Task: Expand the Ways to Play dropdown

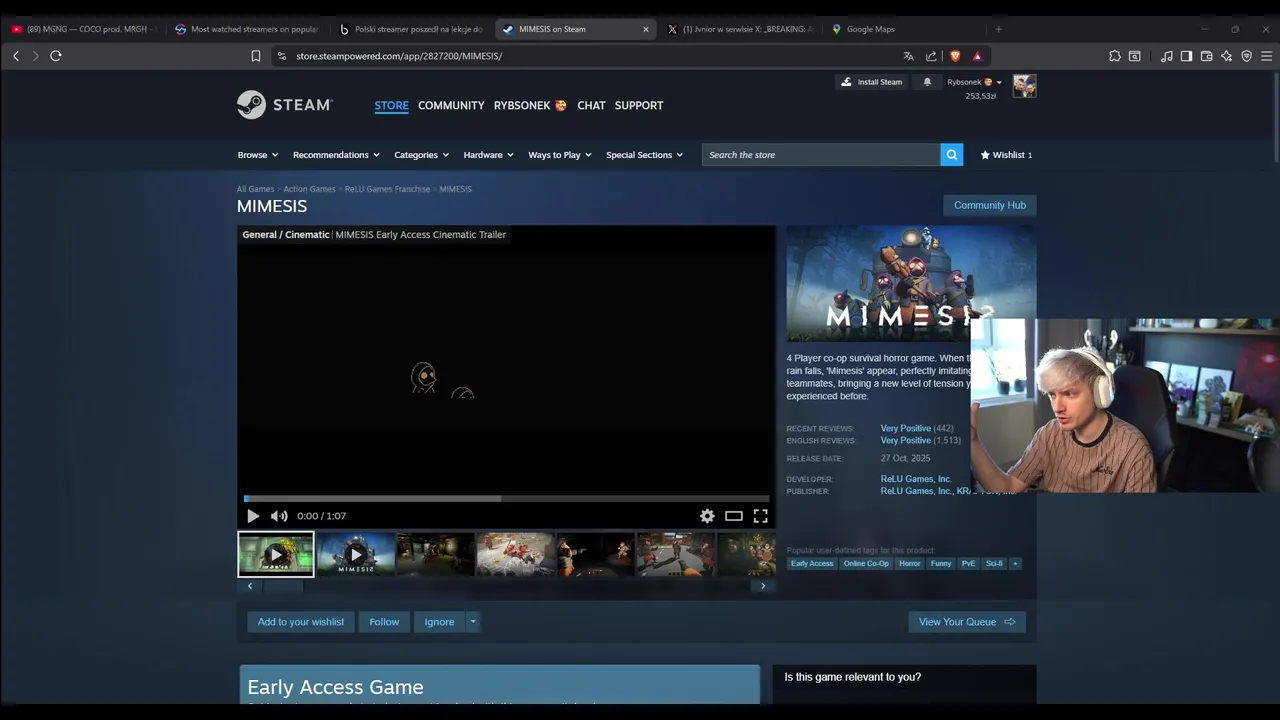Action: click(x=560, y=155)
